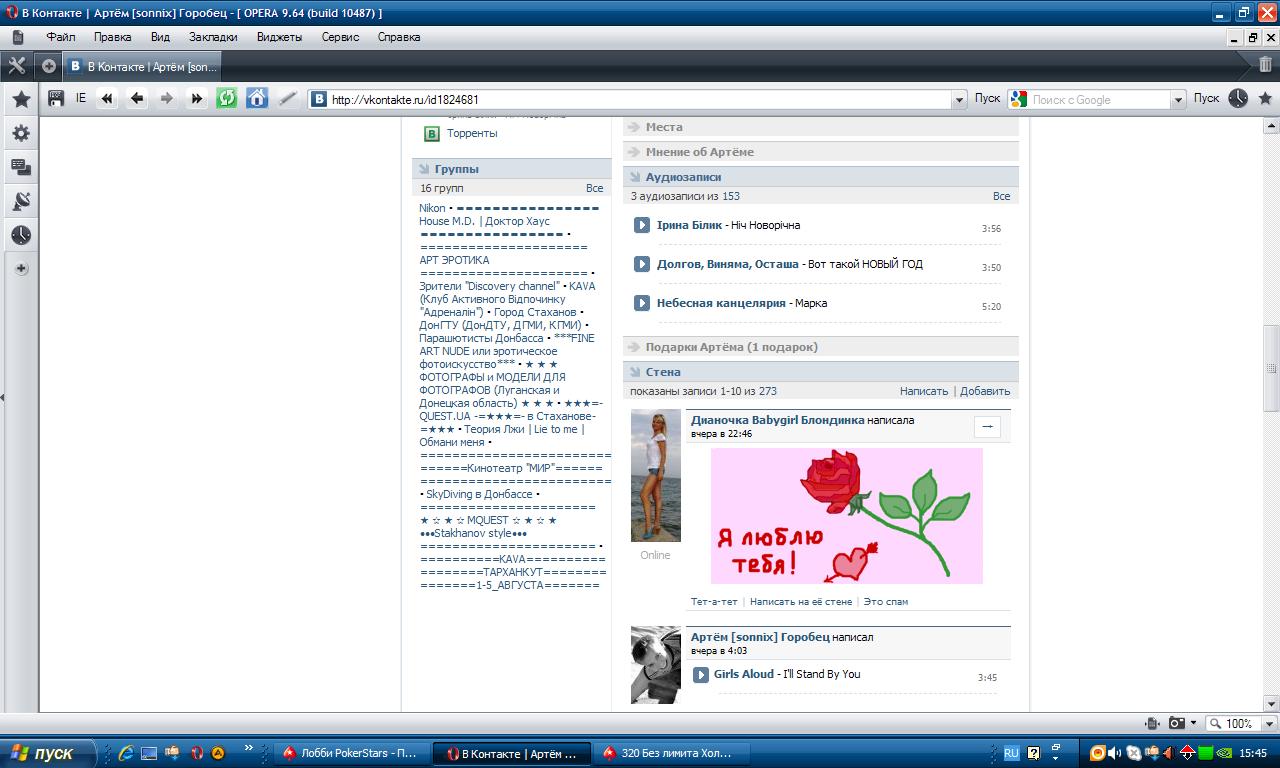
Task: Open the Файл menu
Action: coord(61,37)
